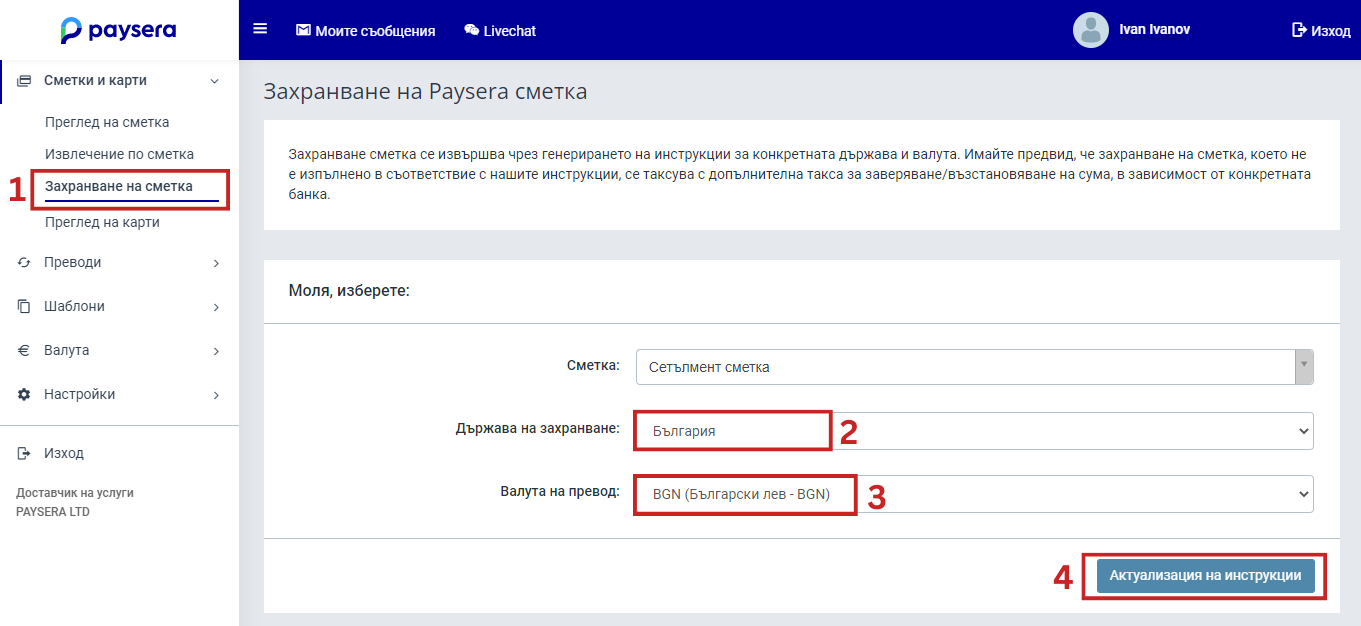Click the sidebar logout icon
The height and width of the screenshot is (626, 1361).
tap(24, 454)
